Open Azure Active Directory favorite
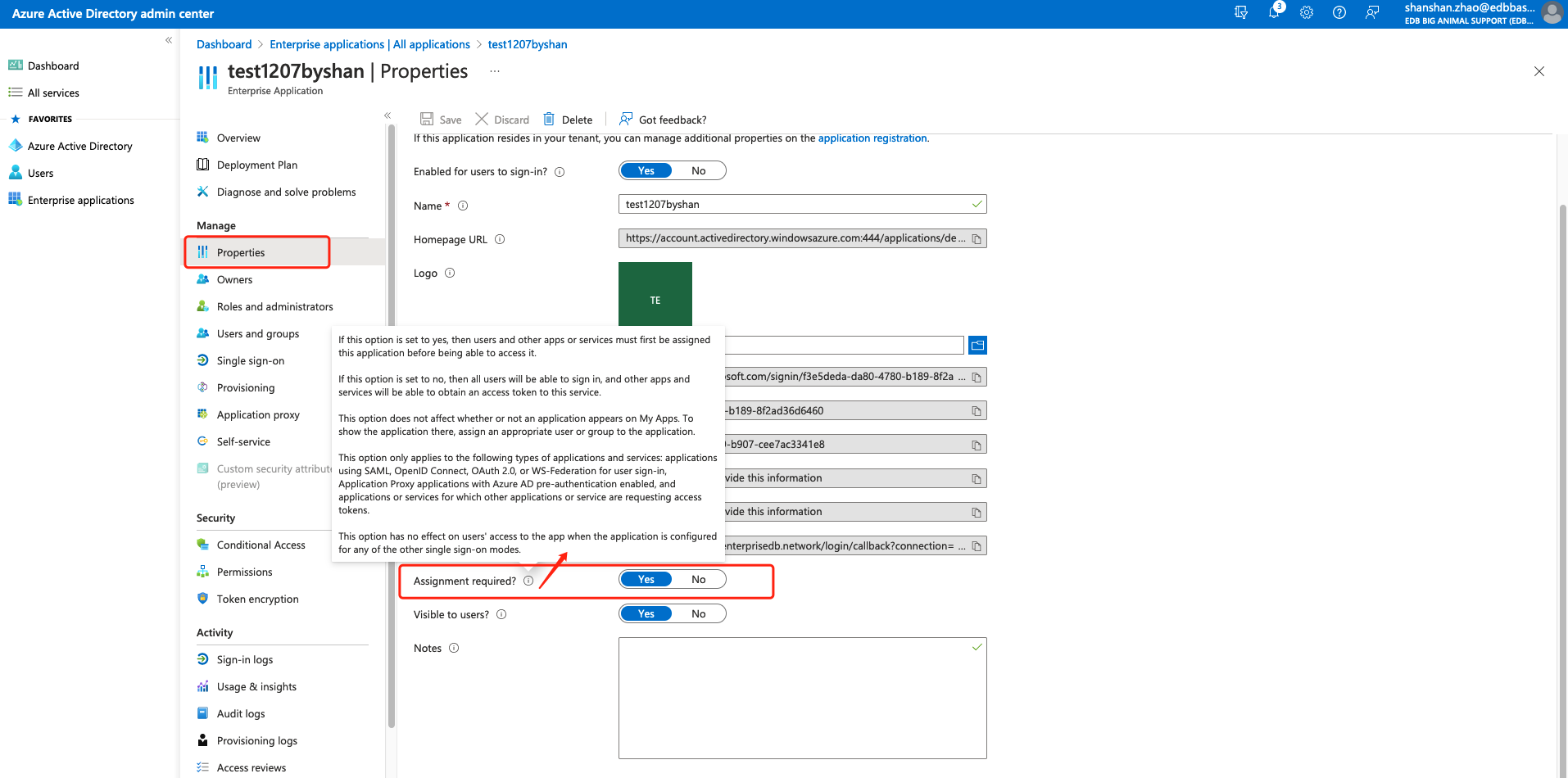 pos(79,146)
